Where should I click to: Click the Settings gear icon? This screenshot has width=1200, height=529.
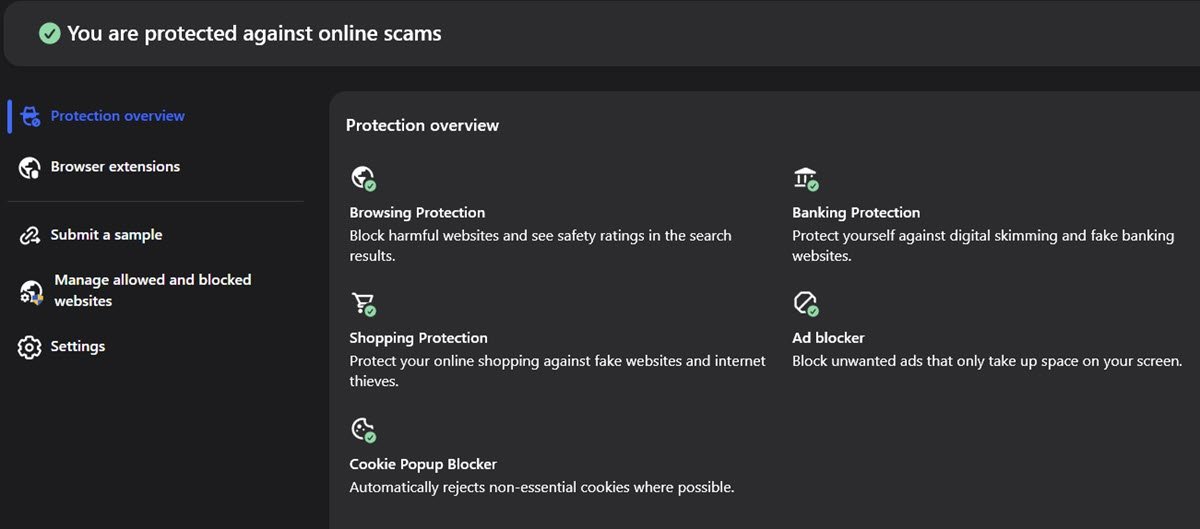coord(30,347)
